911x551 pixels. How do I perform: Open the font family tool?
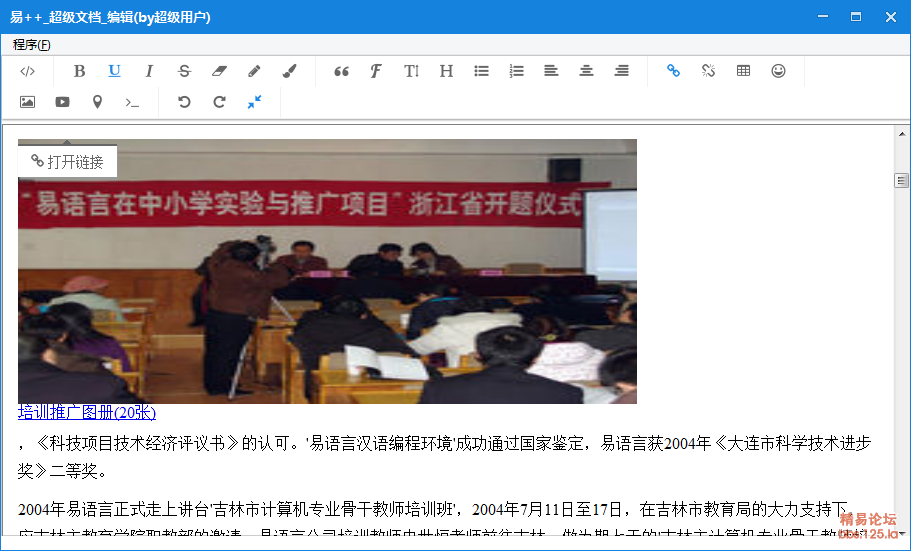[x=376, y=71]
